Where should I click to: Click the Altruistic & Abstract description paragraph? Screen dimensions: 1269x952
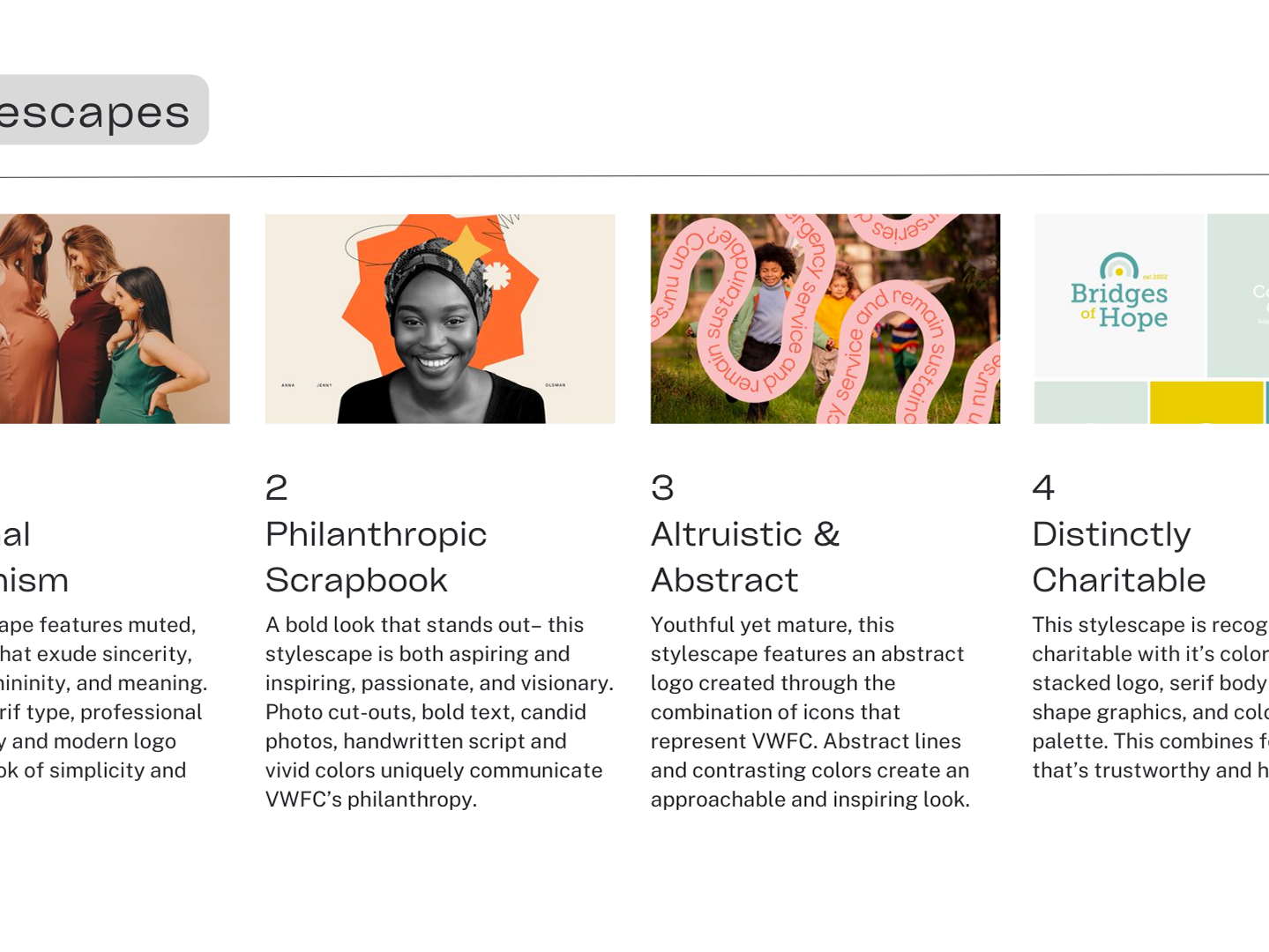[810, 711]
